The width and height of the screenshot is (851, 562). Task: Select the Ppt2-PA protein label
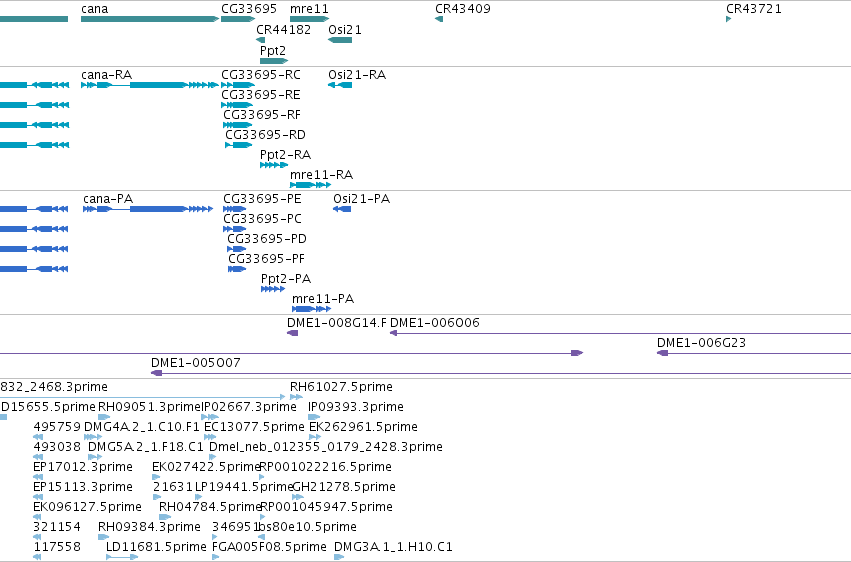286,279
